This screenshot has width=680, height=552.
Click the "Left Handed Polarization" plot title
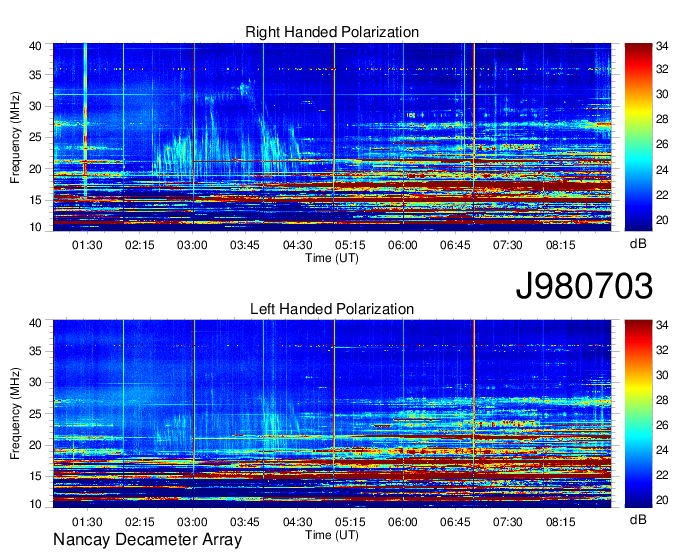(332, 309)
